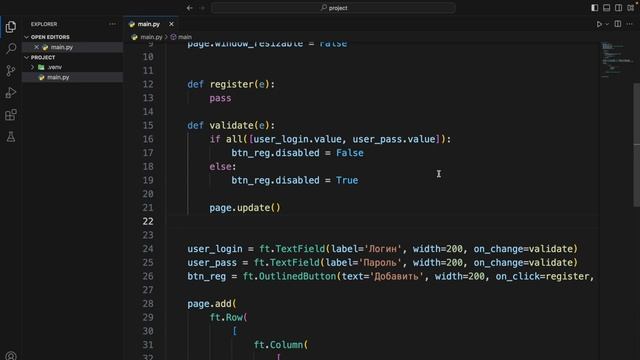Click 'ft.Column(' on line 31
This screenshot has width=640, height=360.
pyautogui.click(x=281, y=345)
